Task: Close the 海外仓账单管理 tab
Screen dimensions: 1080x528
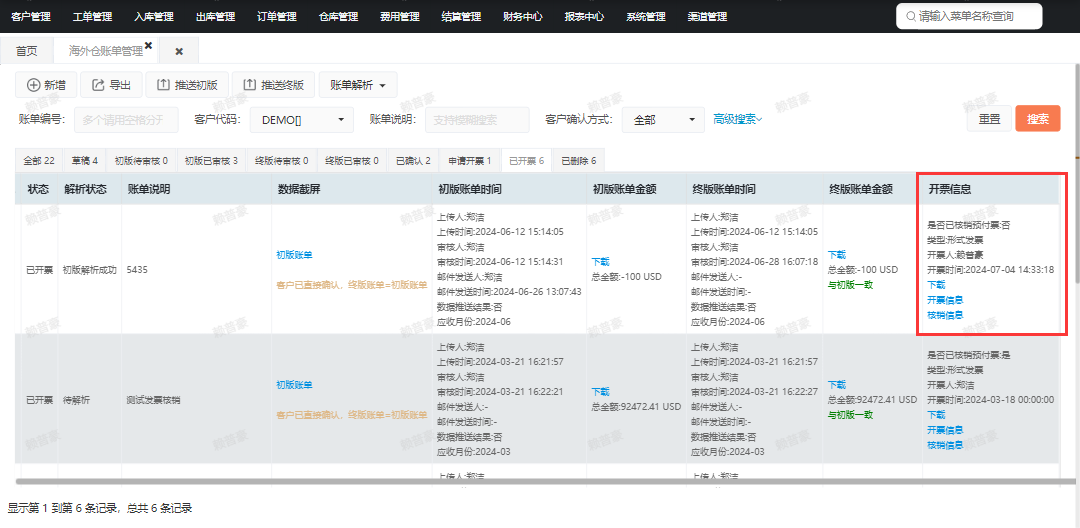Action: point(148,45)
